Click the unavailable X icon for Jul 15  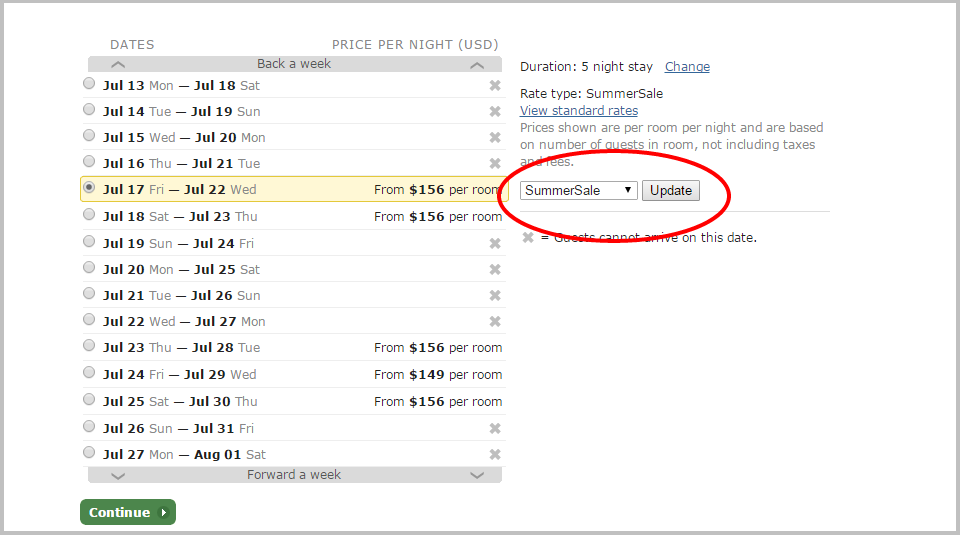point(494,138)
